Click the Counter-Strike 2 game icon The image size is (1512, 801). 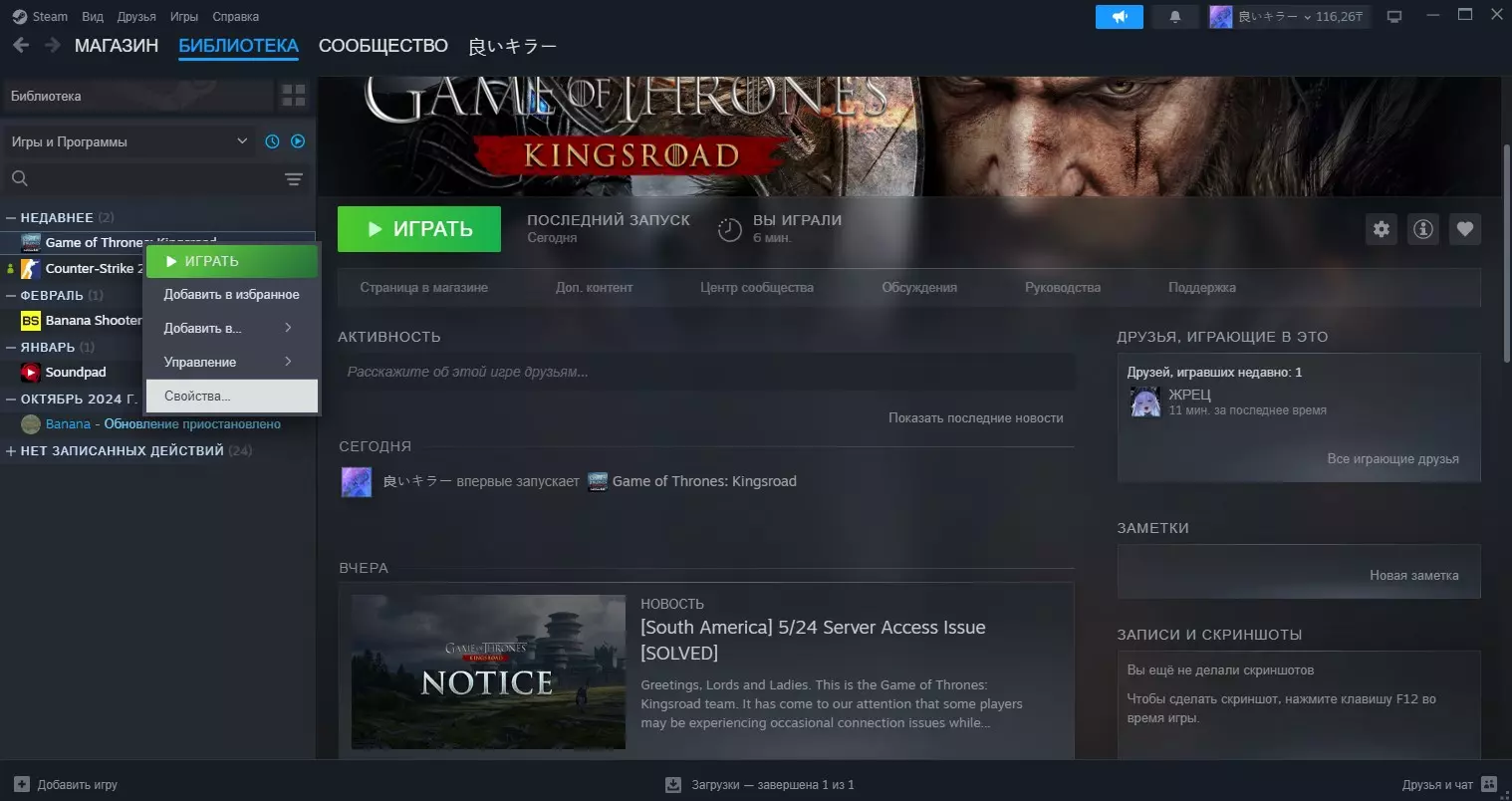pyautogui.click(x=31, y=268)
